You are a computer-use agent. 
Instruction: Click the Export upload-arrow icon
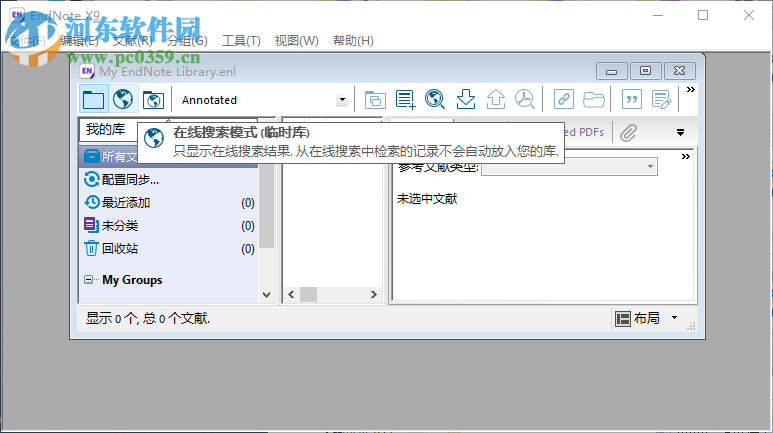click(495, 100)
